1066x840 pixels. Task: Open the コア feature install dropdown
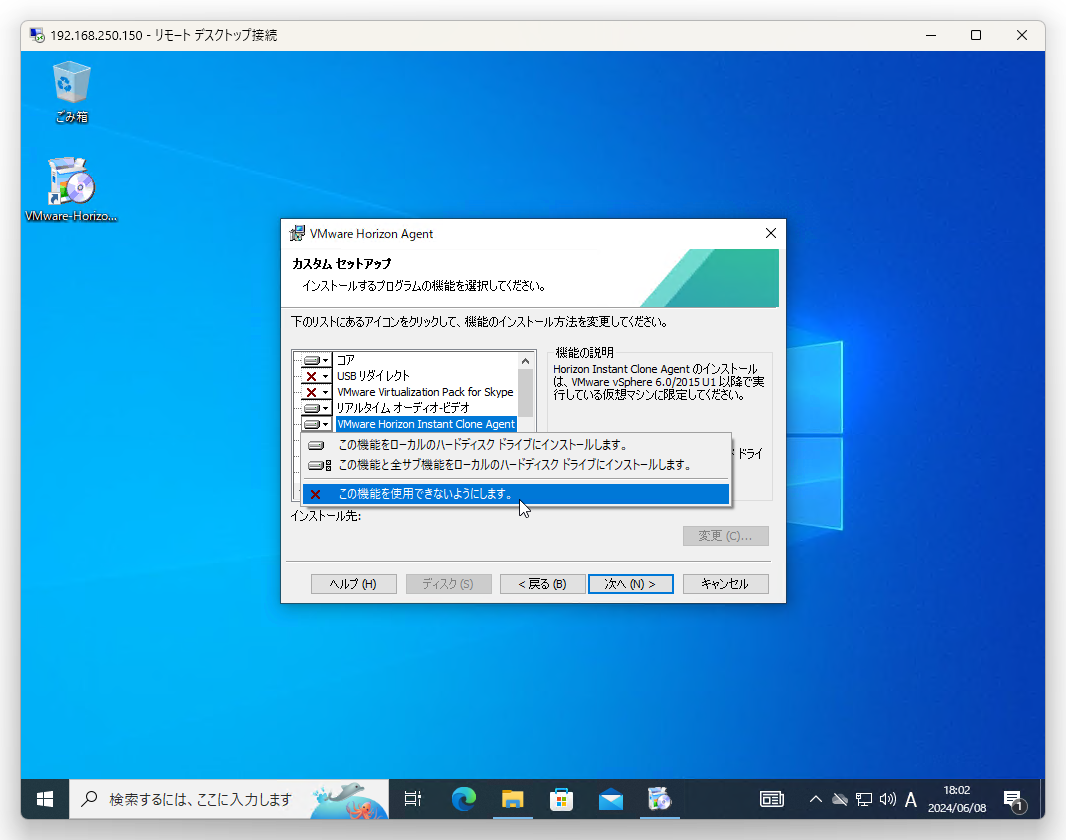(x=316, y=360)
